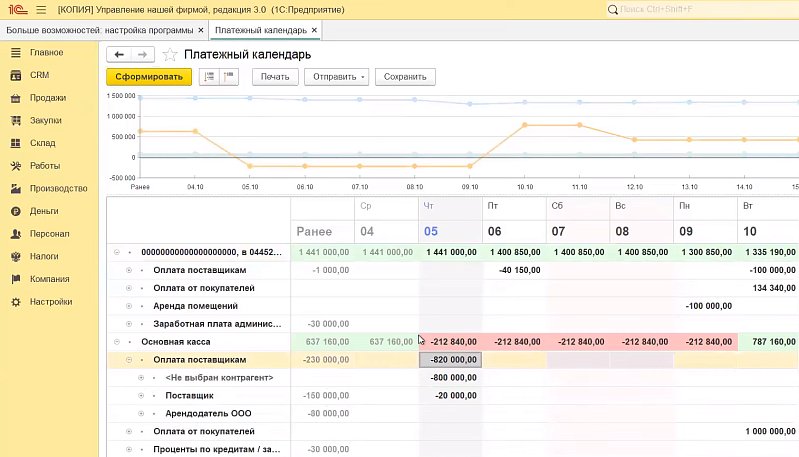The image size is (799, 457).
Task: Expand the Поставщик row
Action: [141, 395]
